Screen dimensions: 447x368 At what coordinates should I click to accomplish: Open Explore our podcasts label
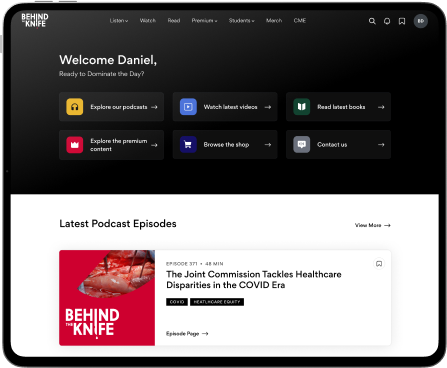(119, 107)
